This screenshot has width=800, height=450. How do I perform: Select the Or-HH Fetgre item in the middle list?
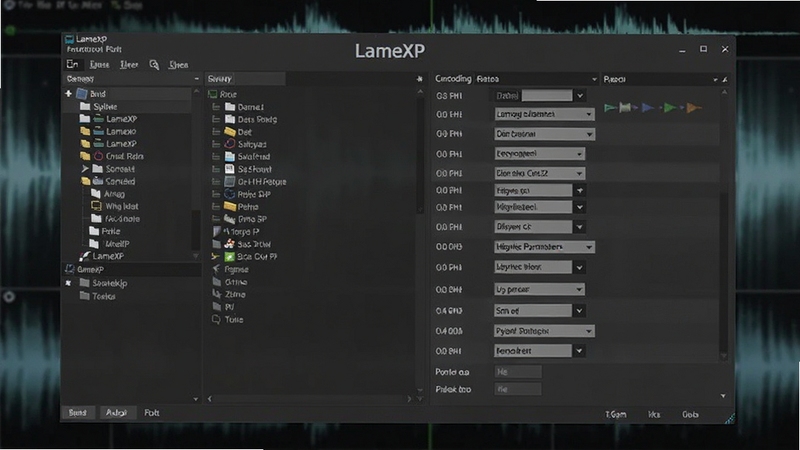256,182
